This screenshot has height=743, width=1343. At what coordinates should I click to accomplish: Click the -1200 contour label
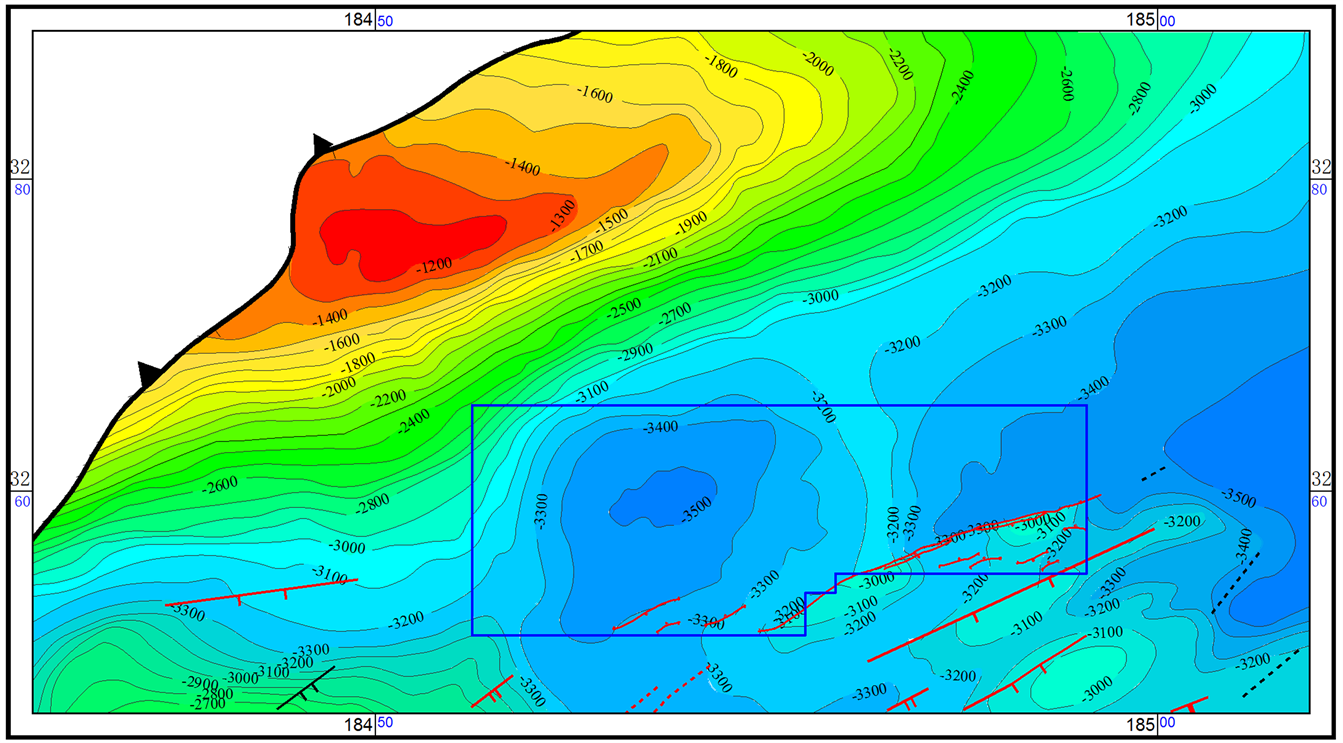(436, 267)
